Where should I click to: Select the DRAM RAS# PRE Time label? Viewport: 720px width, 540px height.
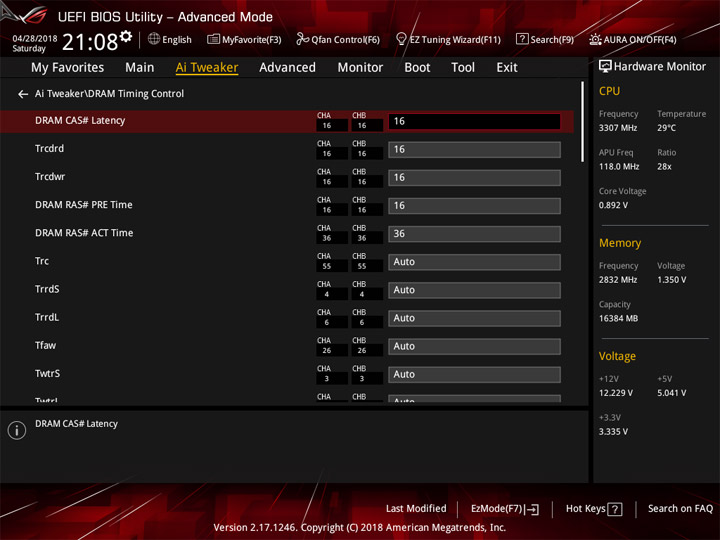[x=84, y=205]
